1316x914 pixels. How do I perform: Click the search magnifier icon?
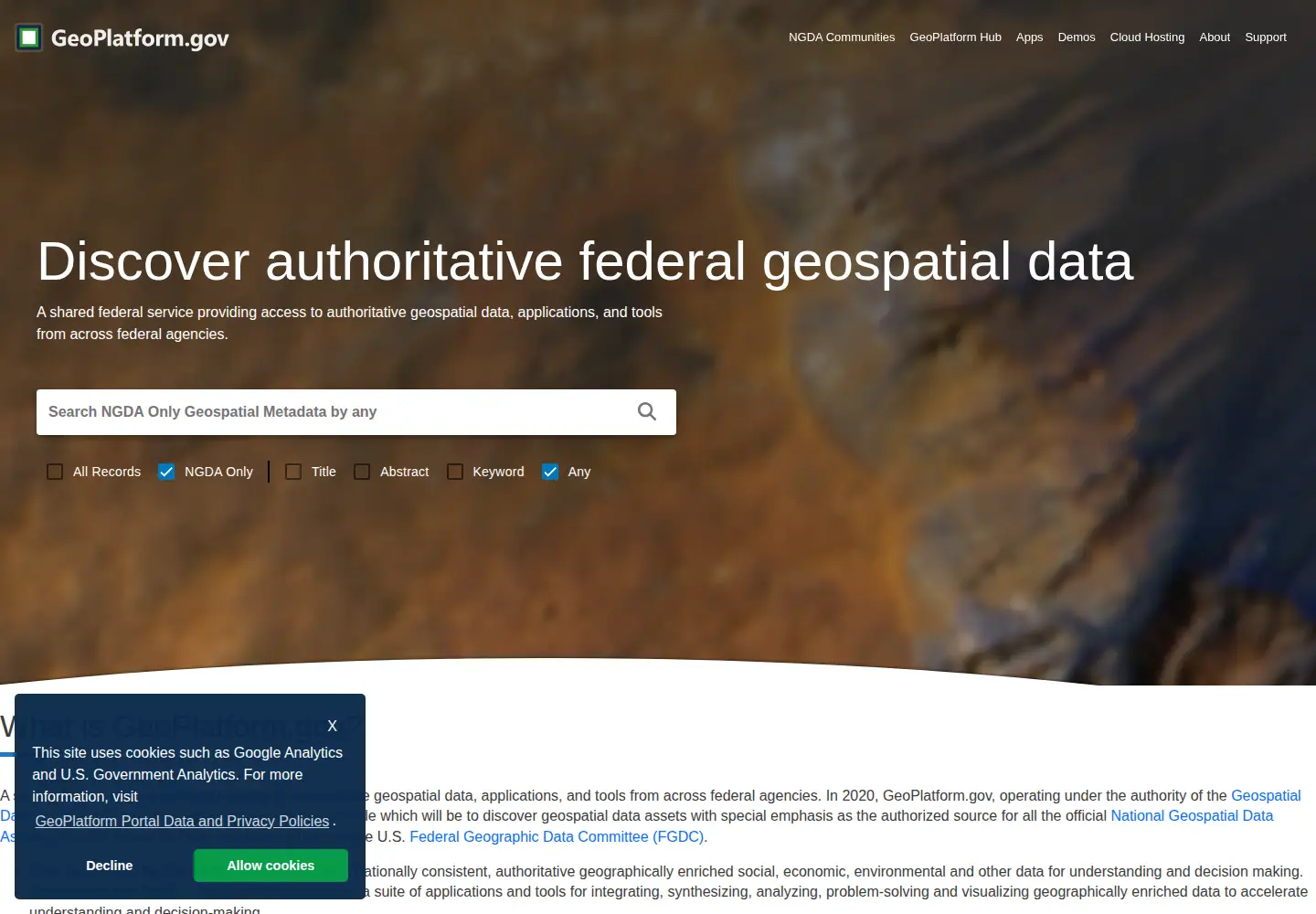pyautogui.click(x=647, y=412)
